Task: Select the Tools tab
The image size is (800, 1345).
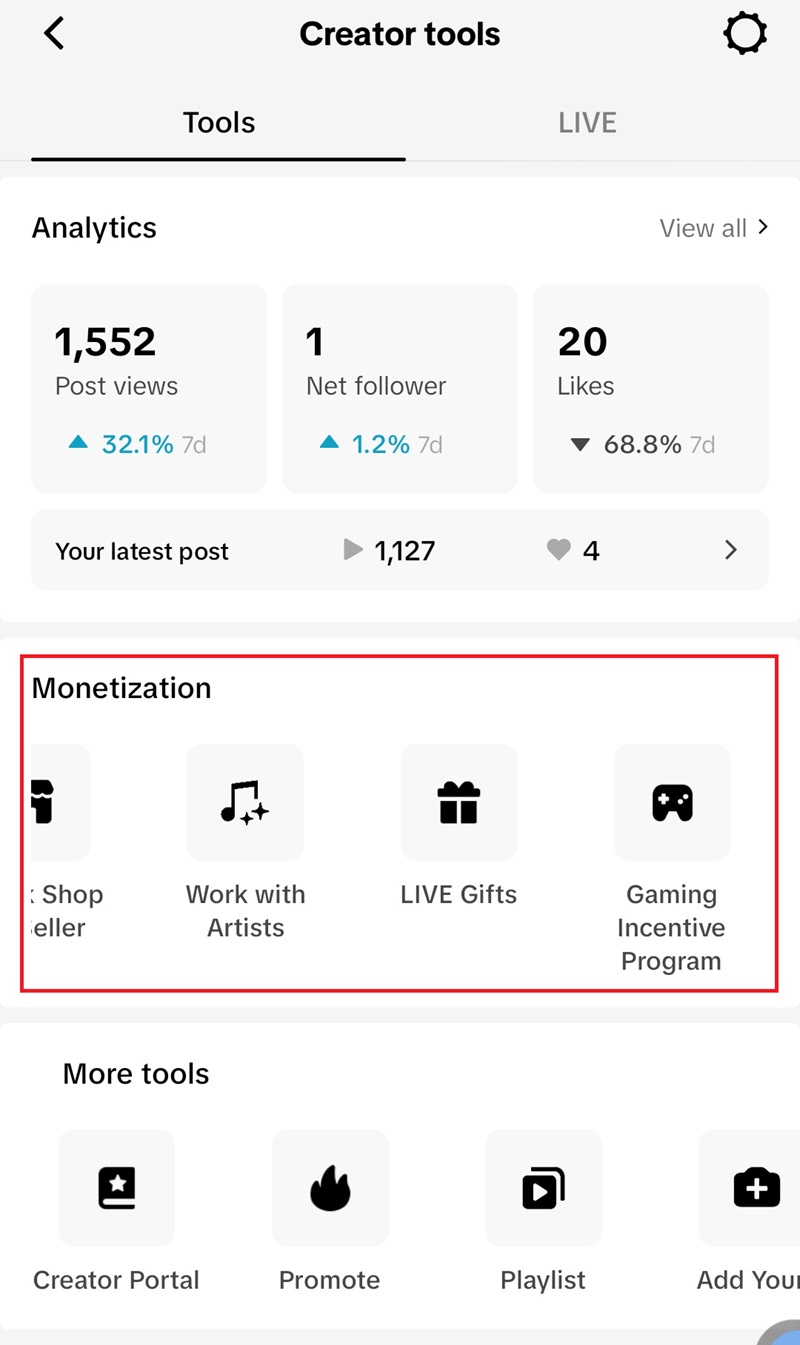Action: point(219,123)
